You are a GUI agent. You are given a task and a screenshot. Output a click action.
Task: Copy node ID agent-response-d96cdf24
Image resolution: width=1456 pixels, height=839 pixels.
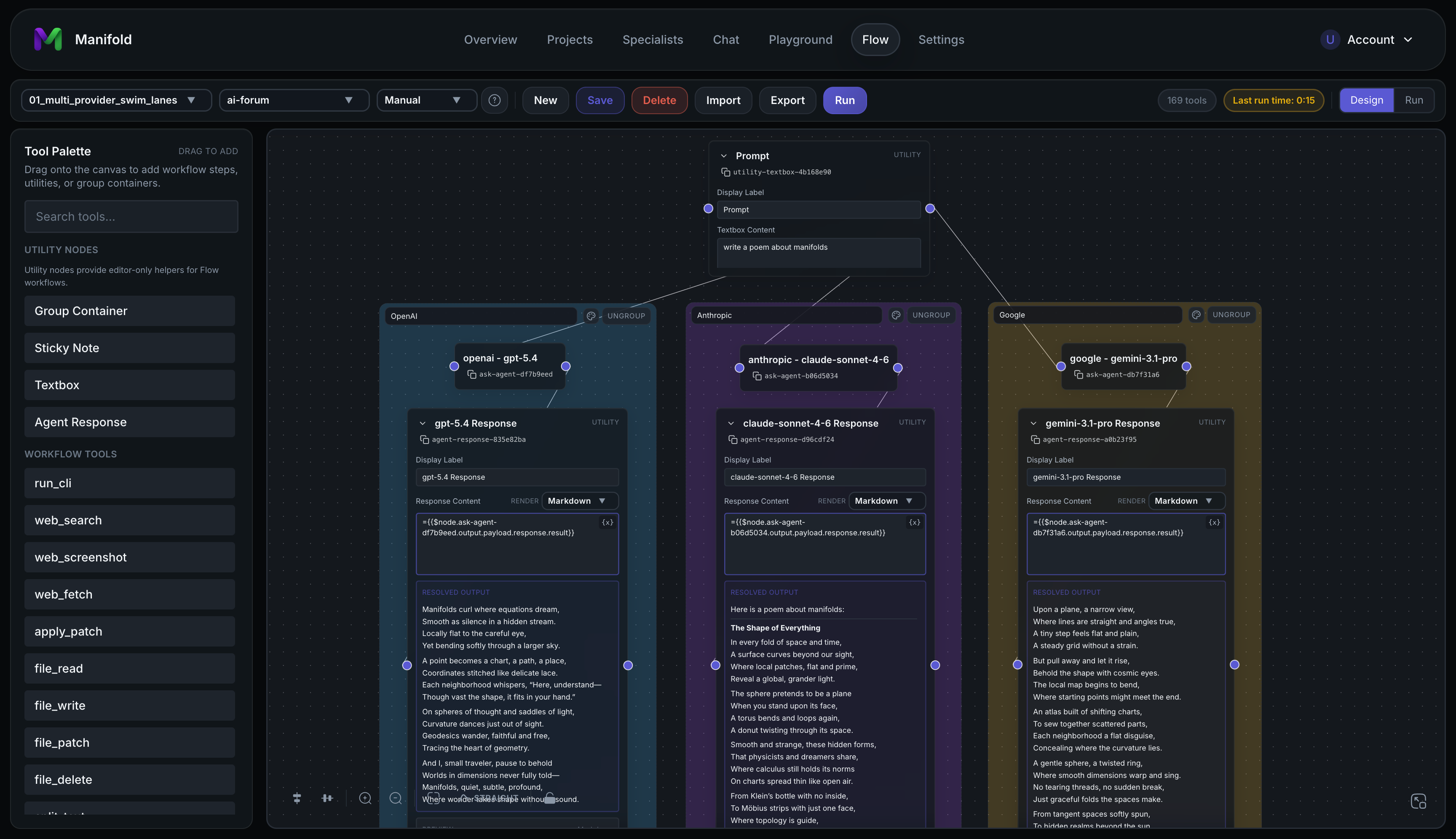tap(733, 440)
